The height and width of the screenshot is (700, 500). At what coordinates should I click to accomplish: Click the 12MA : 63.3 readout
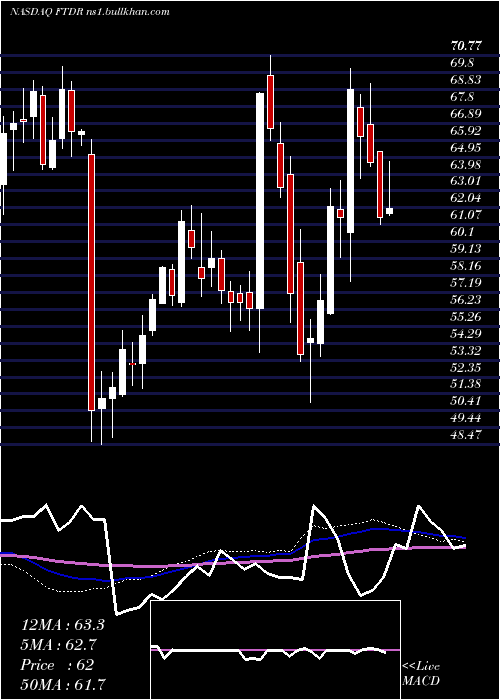click(63, 625)
